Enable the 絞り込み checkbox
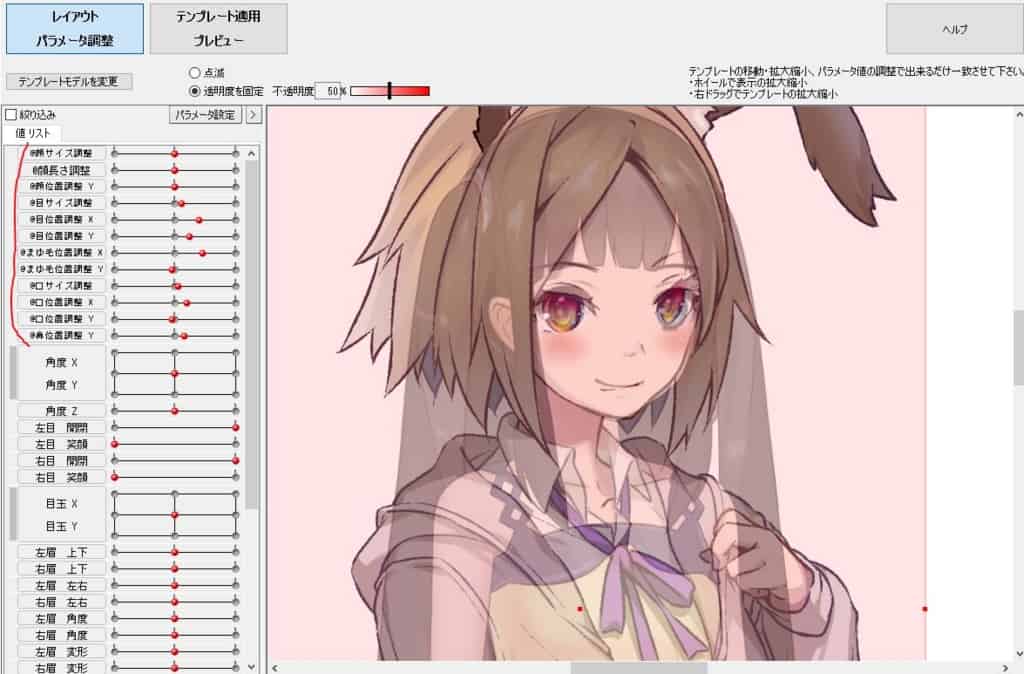This screenshot has height=674, width=1024. 11,115
